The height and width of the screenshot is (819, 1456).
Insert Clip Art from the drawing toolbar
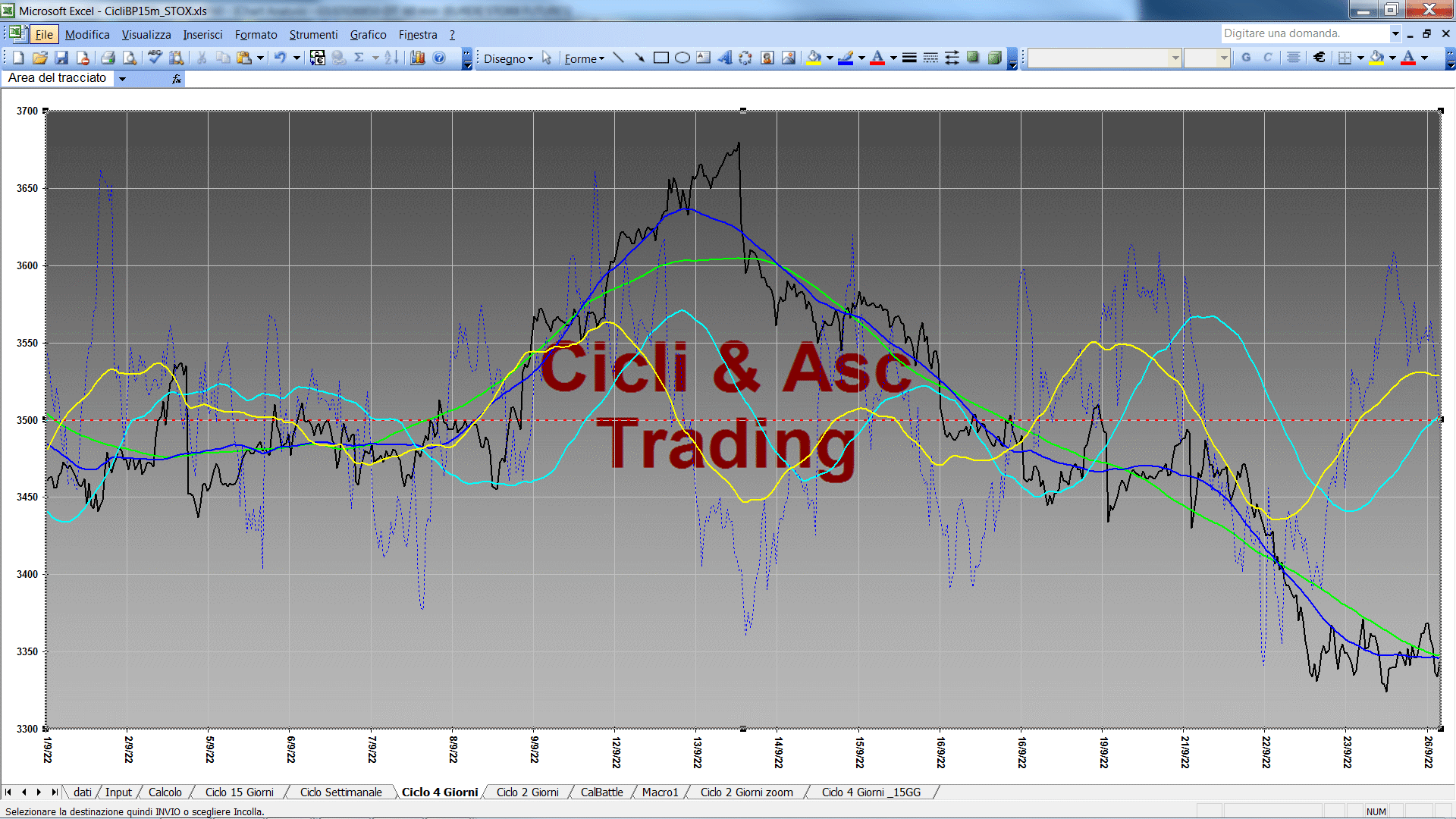[x=767, y=58]
